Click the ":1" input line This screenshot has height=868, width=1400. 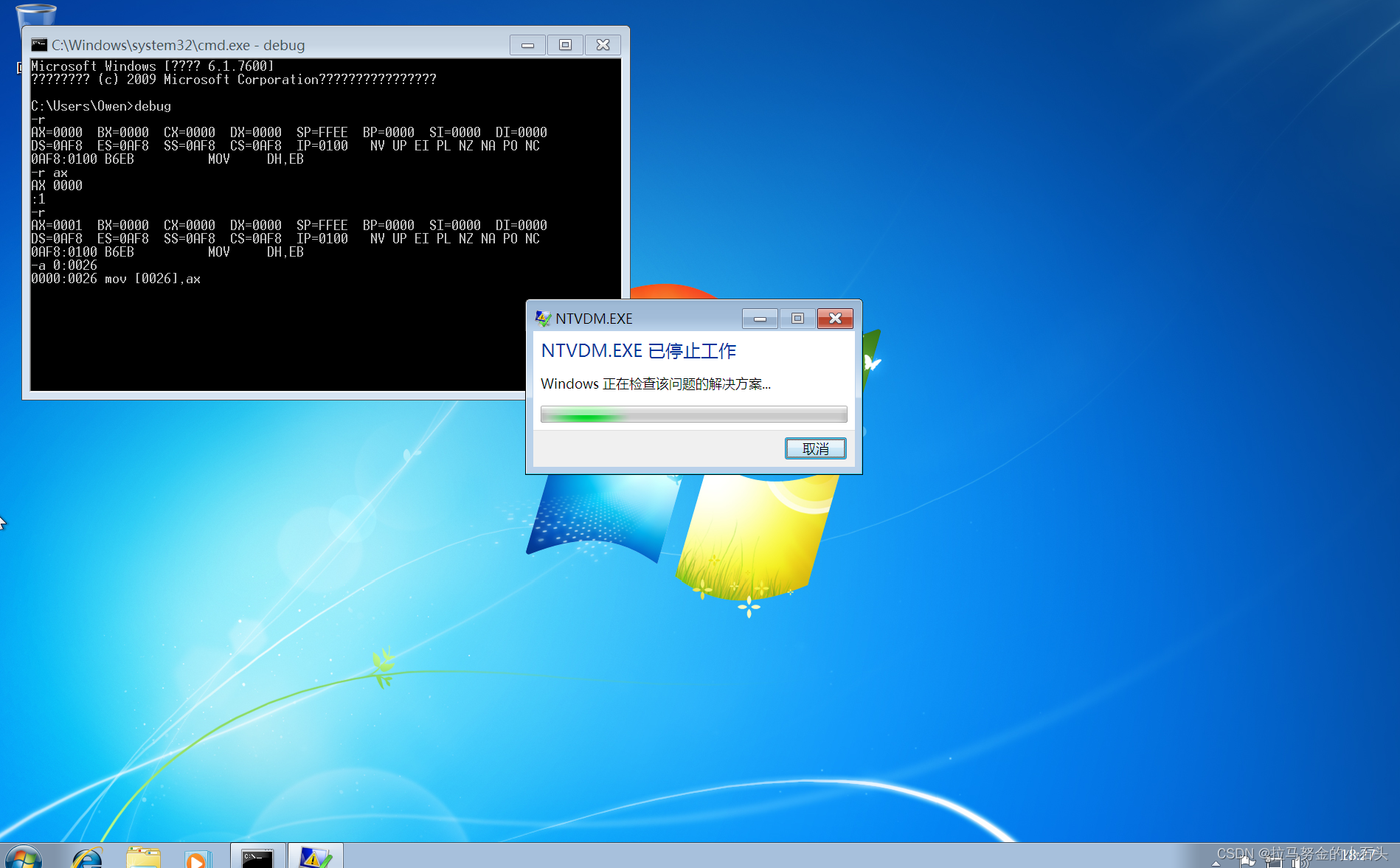[x=38, y=199]
